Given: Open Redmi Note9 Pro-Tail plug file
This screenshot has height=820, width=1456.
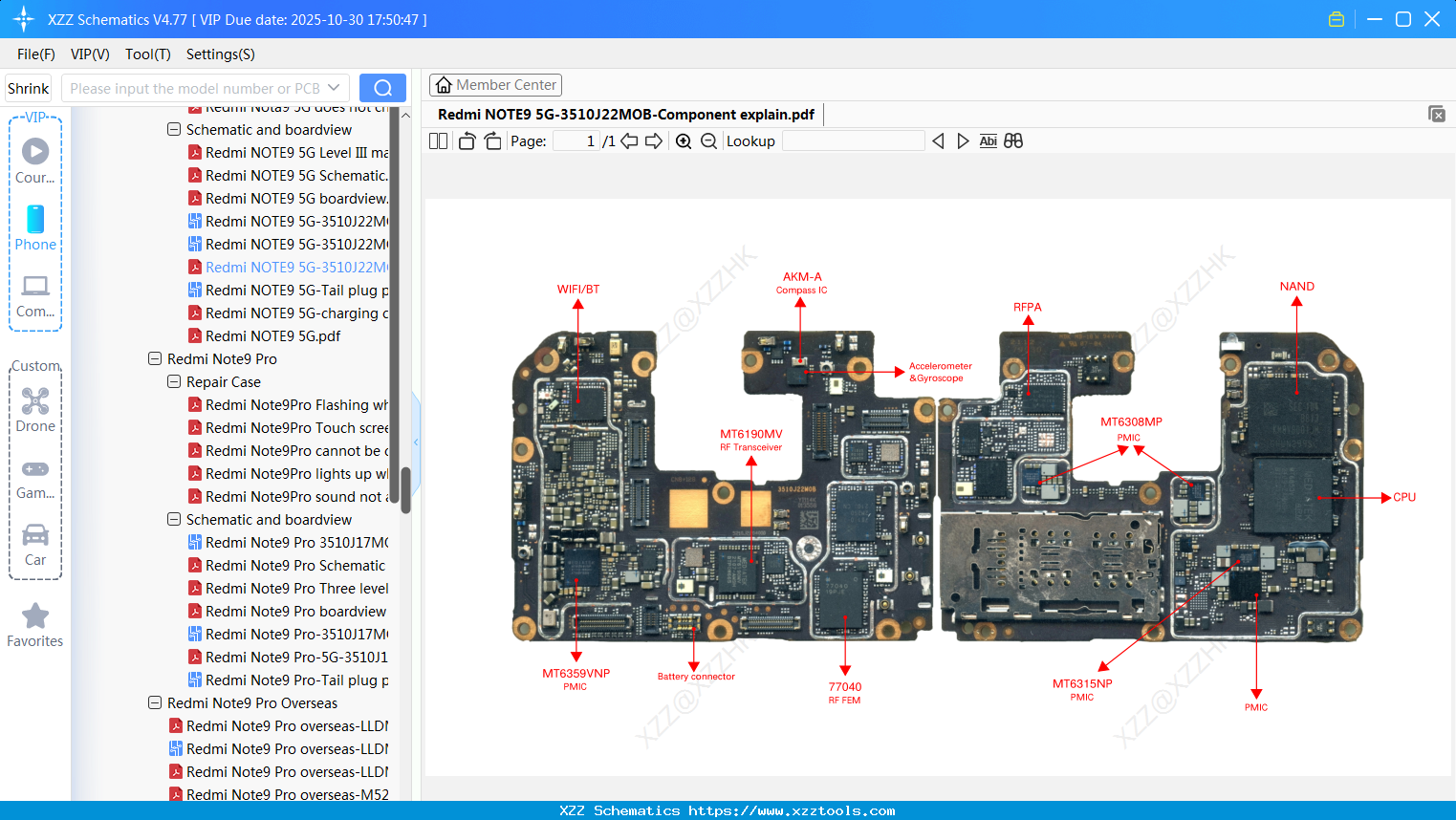Looking at the screenshot, I should 288,680.
